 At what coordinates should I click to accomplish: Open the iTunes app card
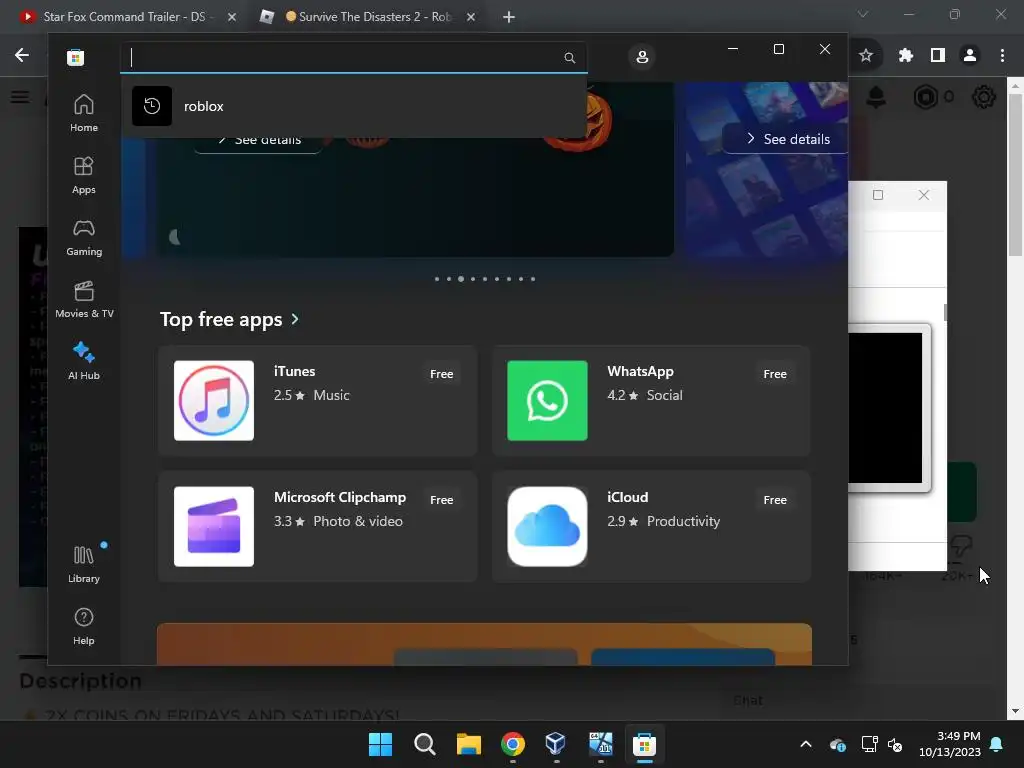coord(317,400)
